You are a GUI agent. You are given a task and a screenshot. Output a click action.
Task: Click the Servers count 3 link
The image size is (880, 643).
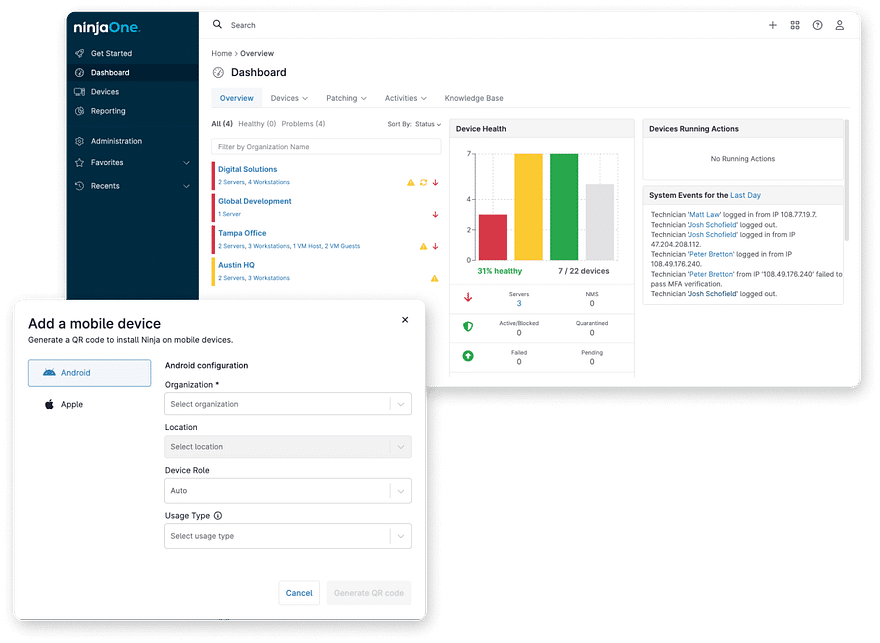pos(519,304)
